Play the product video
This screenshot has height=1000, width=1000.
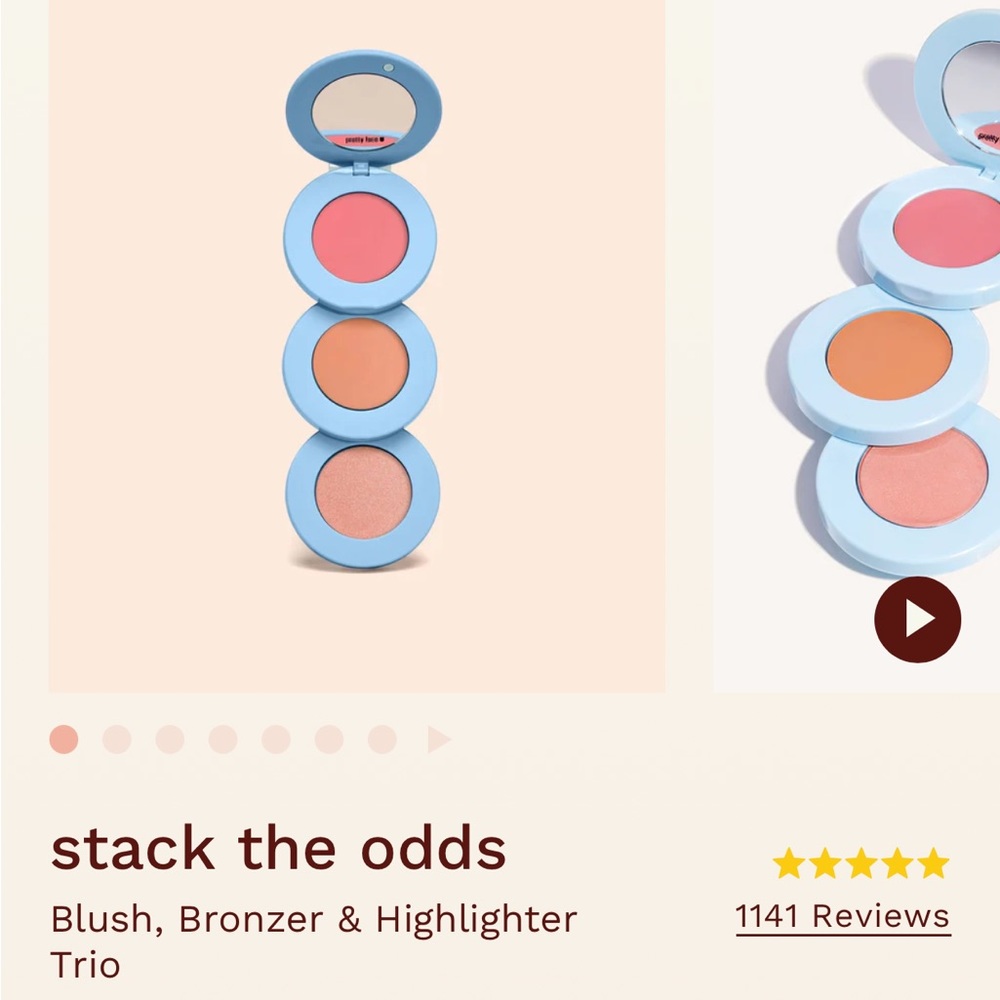click(x=917, y=620)
